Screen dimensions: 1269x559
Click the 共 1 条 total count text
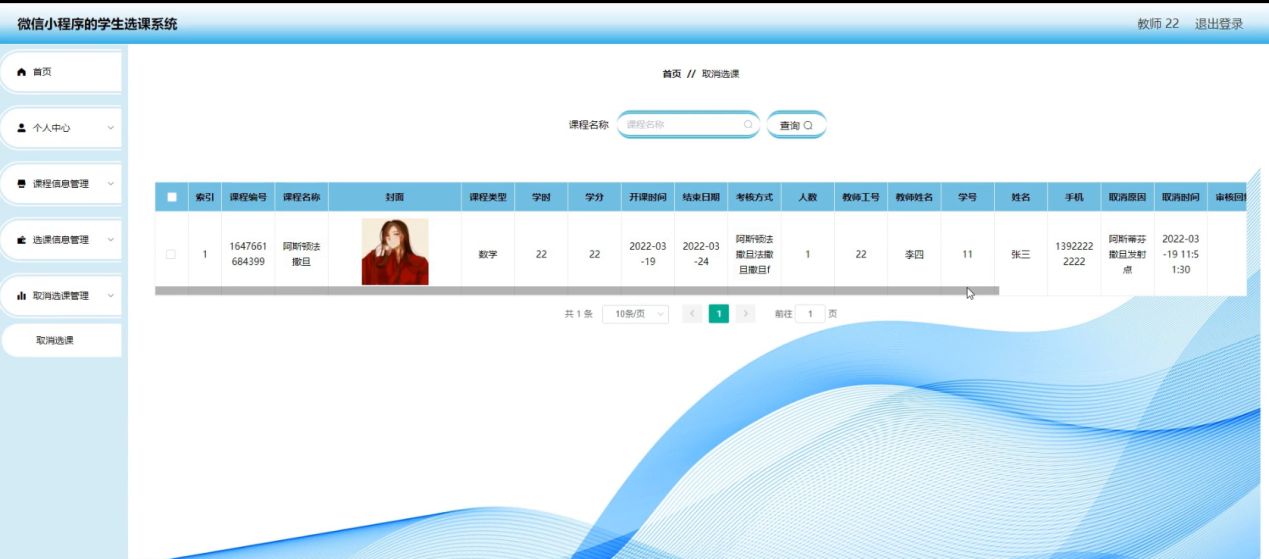[578, 314]
